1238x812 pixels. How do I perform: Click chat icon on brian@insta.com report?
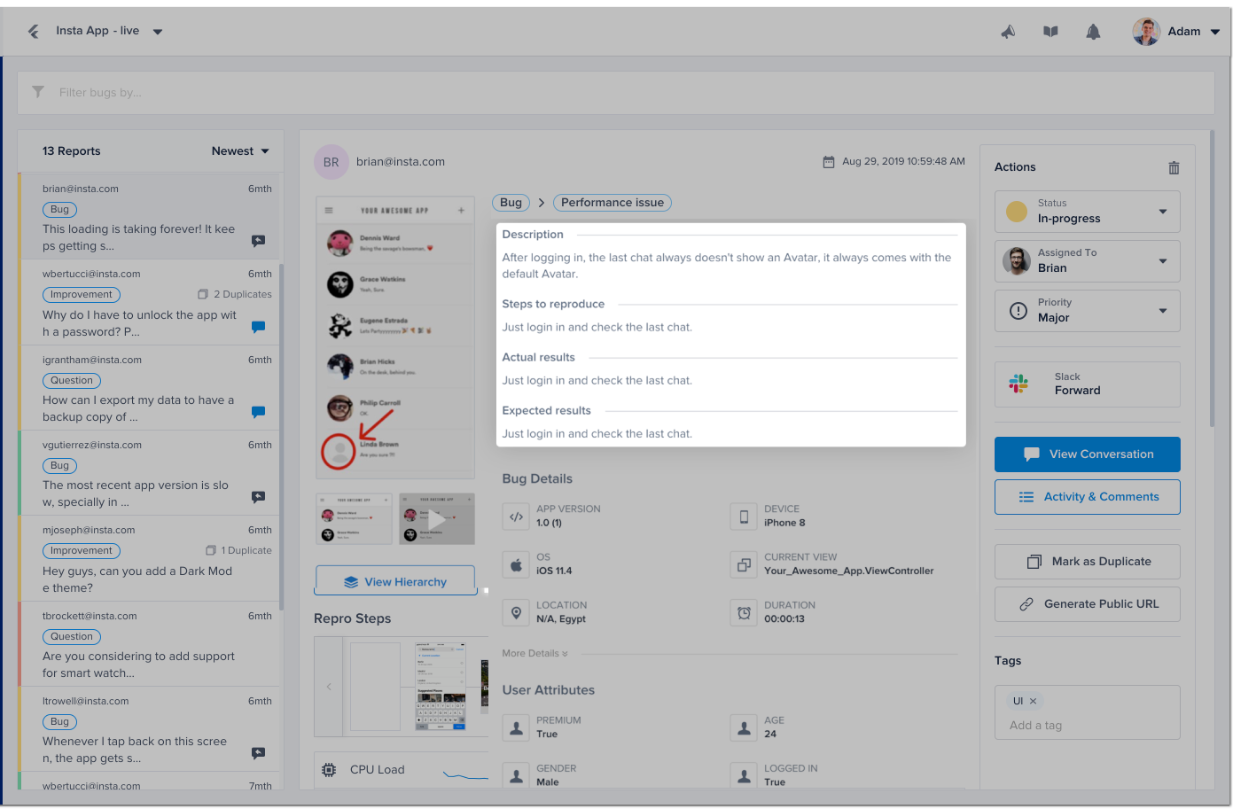click(258, 241)
